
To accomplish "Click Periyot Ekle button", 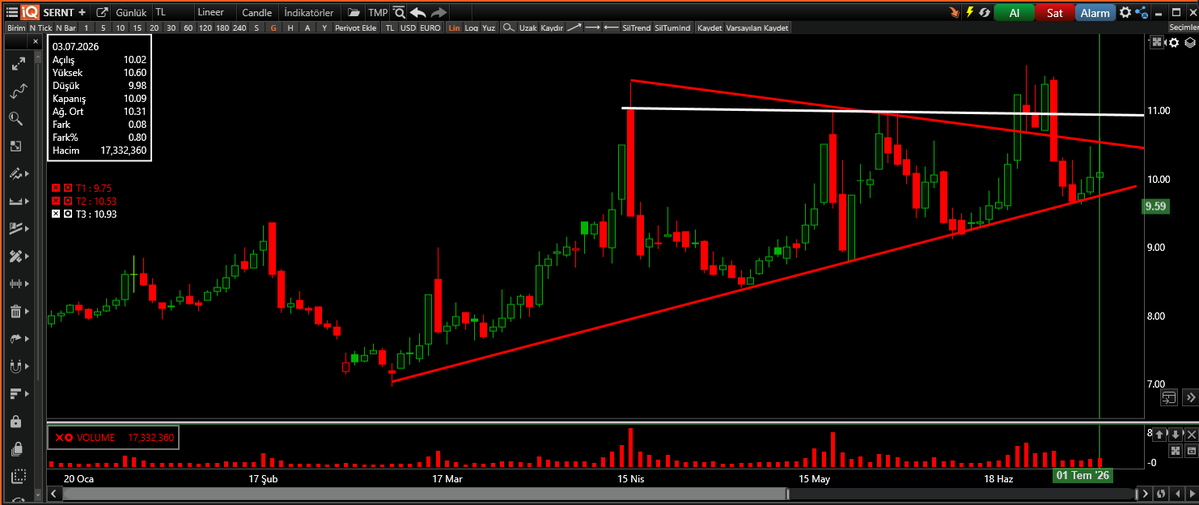I will [x=357, y=28].
